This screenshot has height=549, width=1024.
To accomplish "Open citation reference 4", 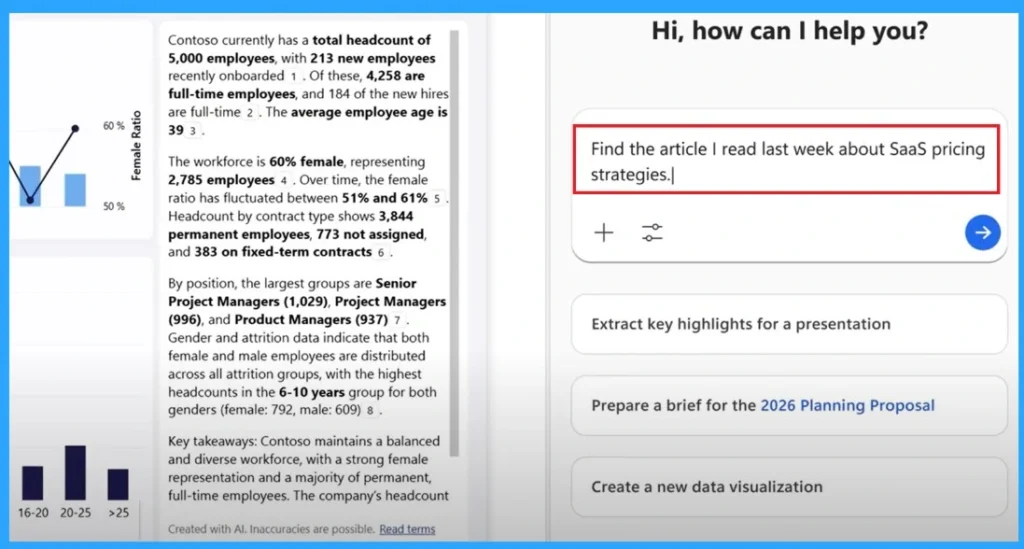I will point(283,180).
